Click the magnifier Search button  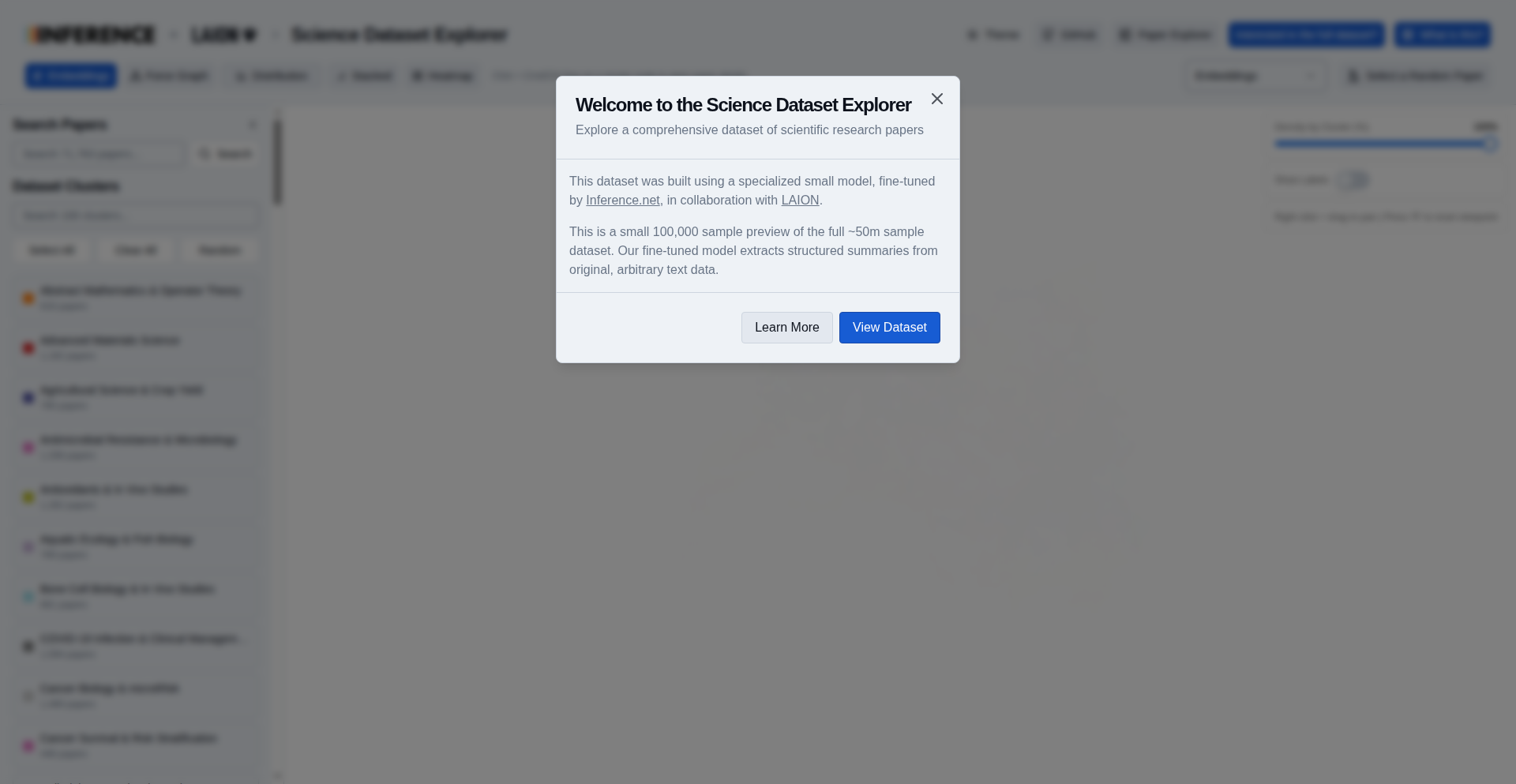[x=225, y=154]
